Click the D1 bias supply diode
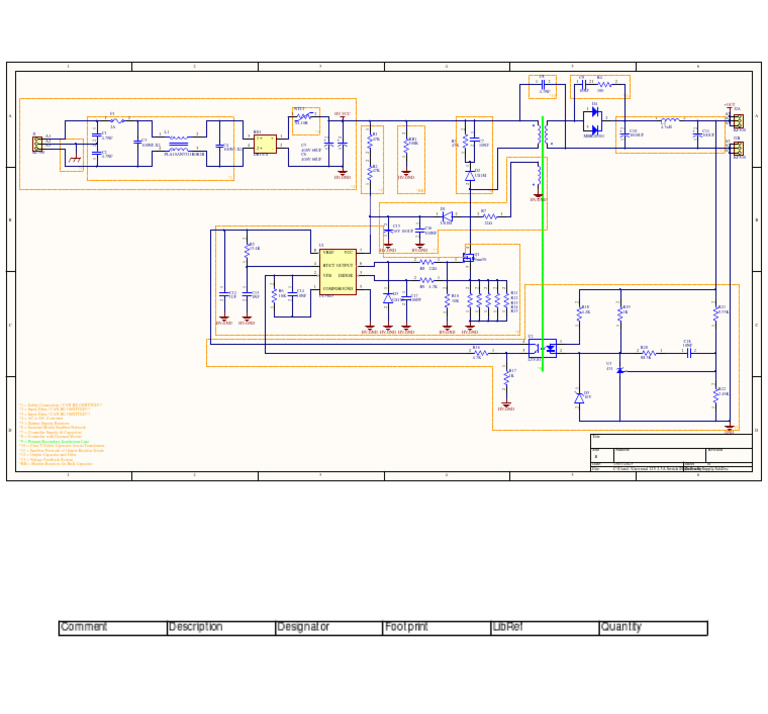Screen dimensions: 768x714 click(x=447, y=216)
